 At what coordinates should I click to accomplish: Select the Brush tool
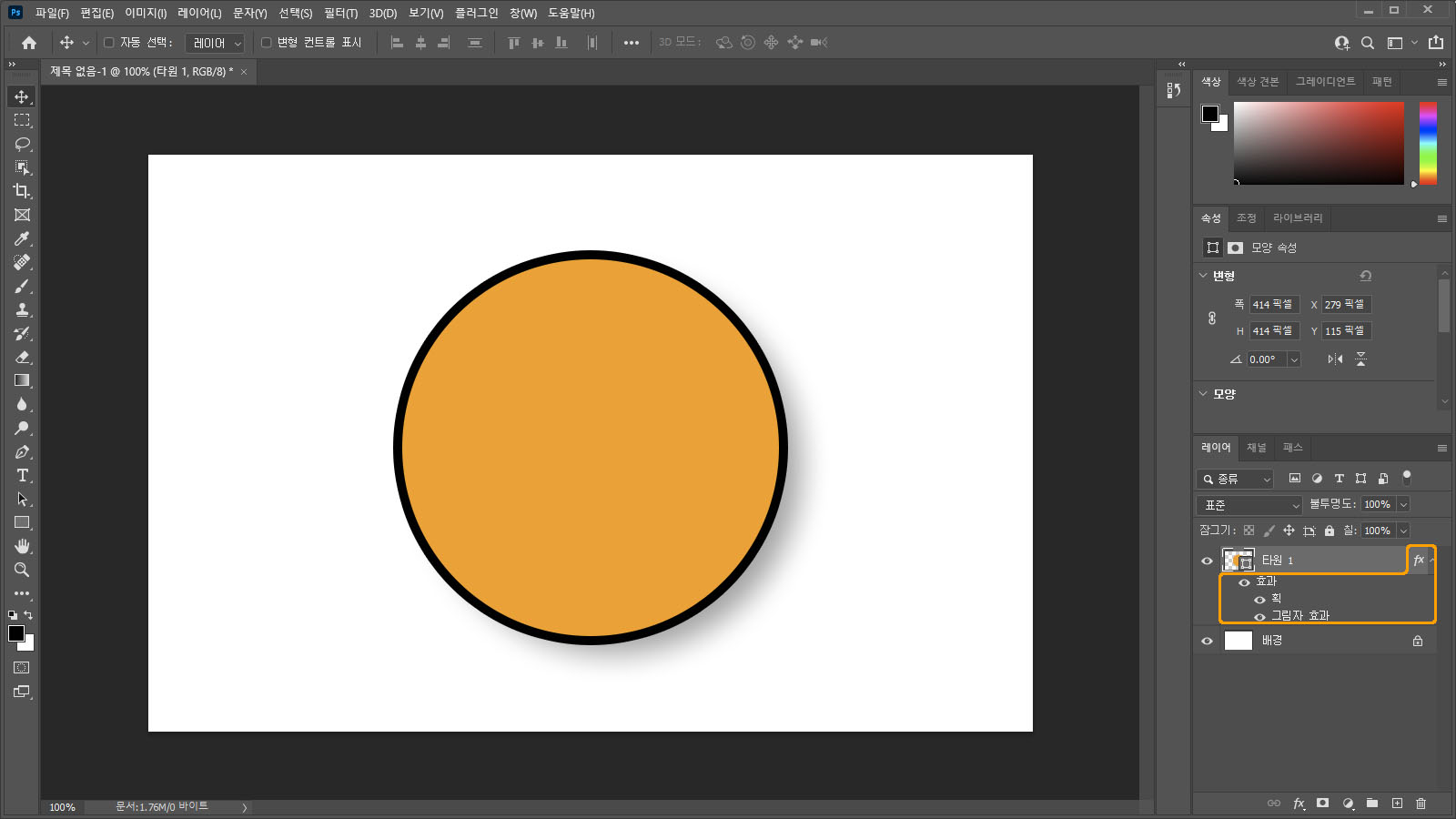coord(22,286)
